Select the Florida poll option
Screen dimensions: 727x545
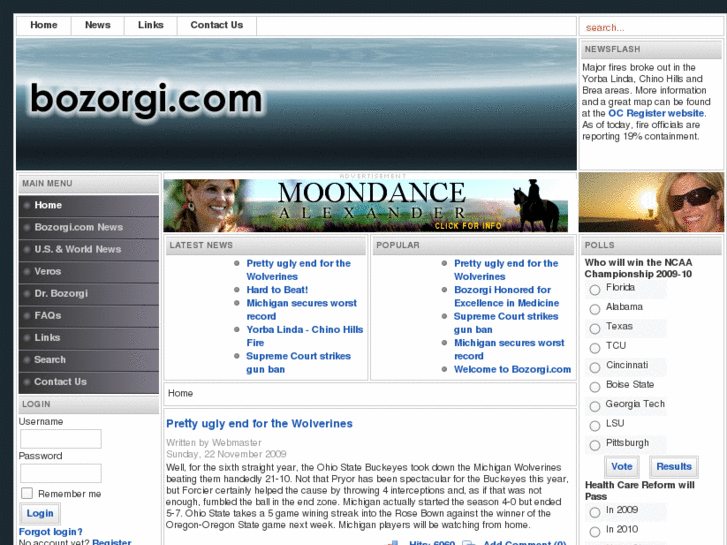(x=595, y=290)
